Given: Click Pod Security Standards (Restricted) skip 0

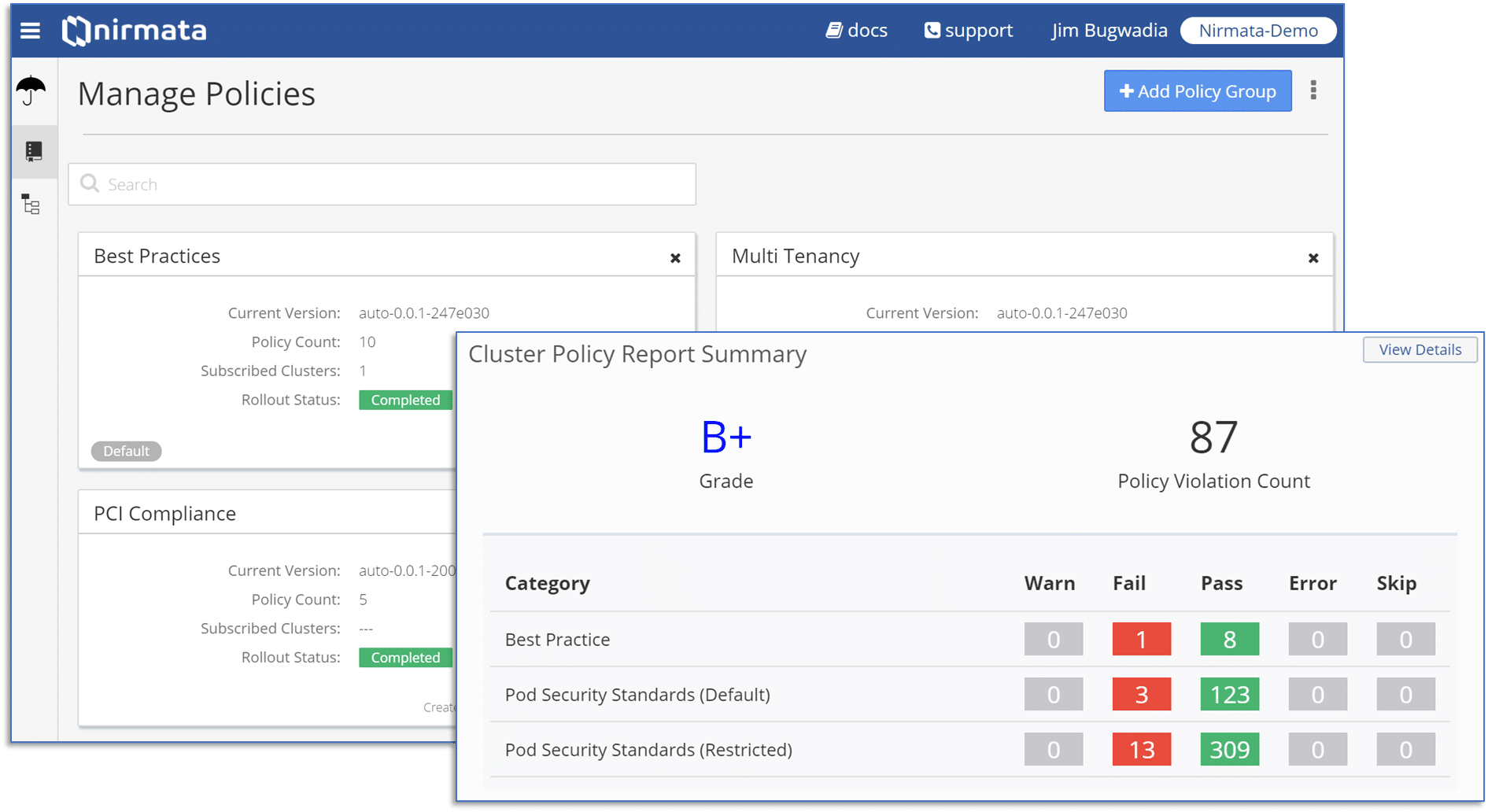Looking at the screenshot, I should tap(1406, 749).
